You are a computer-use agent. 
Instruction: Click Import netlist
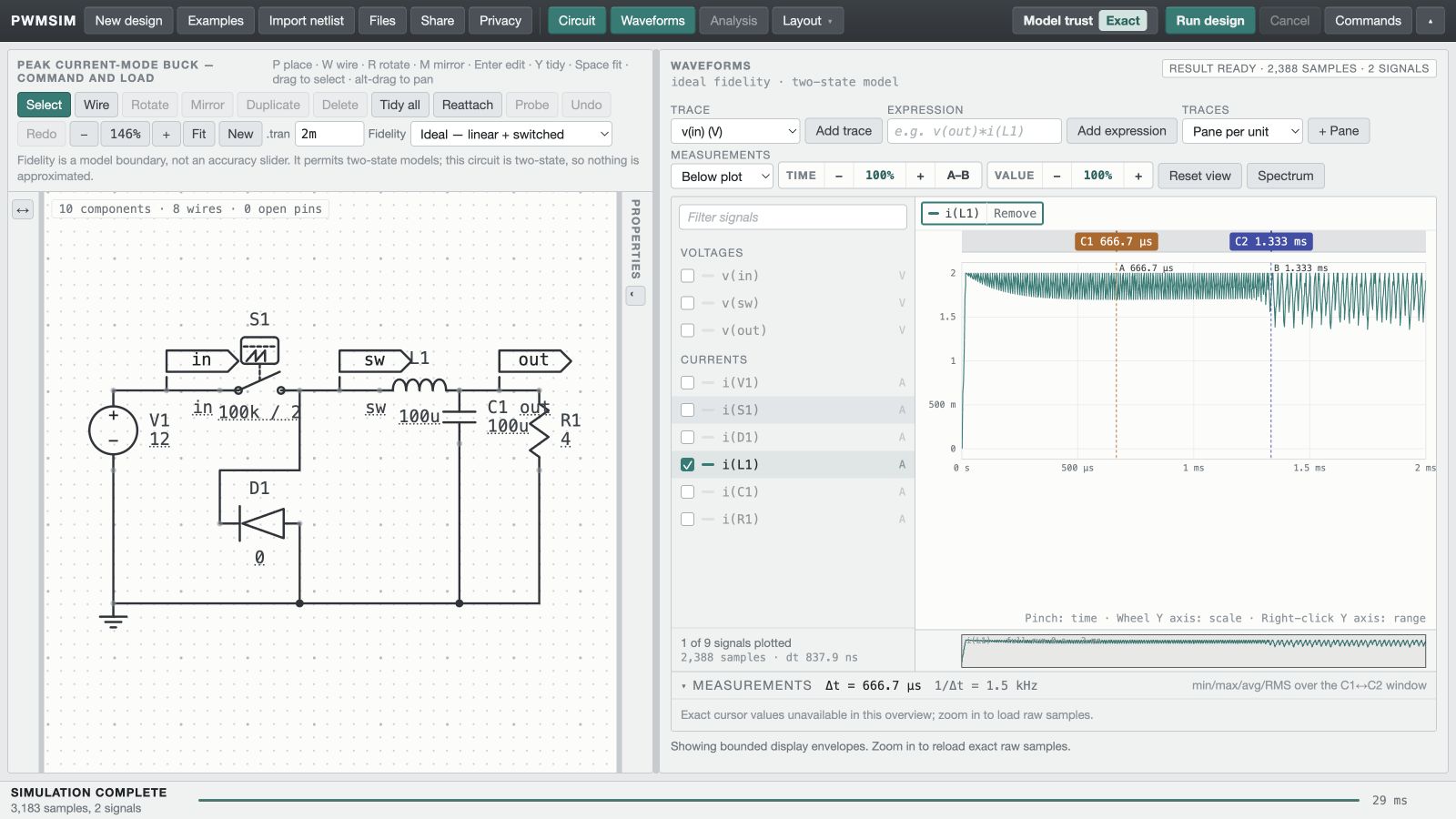pos(307,21)
